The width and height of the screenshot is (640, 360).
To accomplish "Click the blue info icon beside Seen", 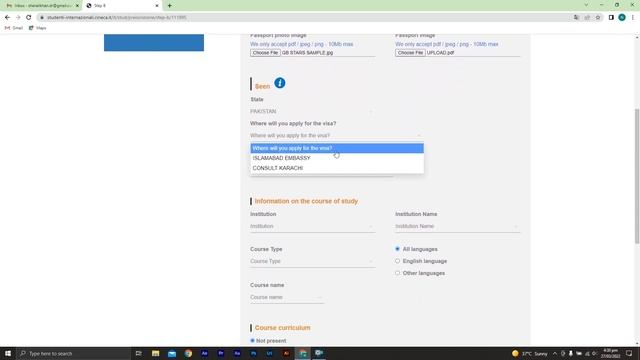I will [x=280, y=83].
